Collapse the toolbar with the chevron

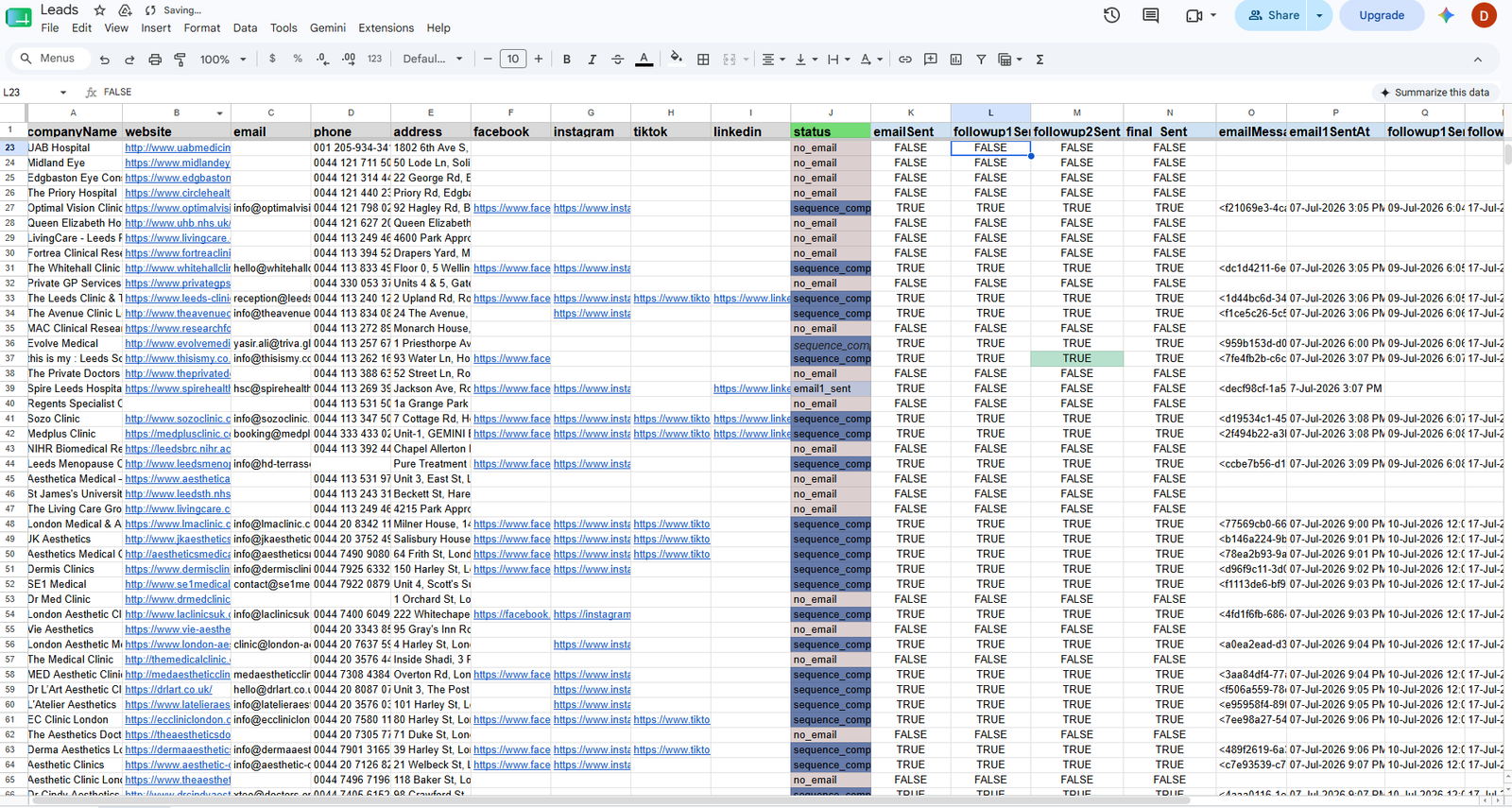tap(1478, 60)
